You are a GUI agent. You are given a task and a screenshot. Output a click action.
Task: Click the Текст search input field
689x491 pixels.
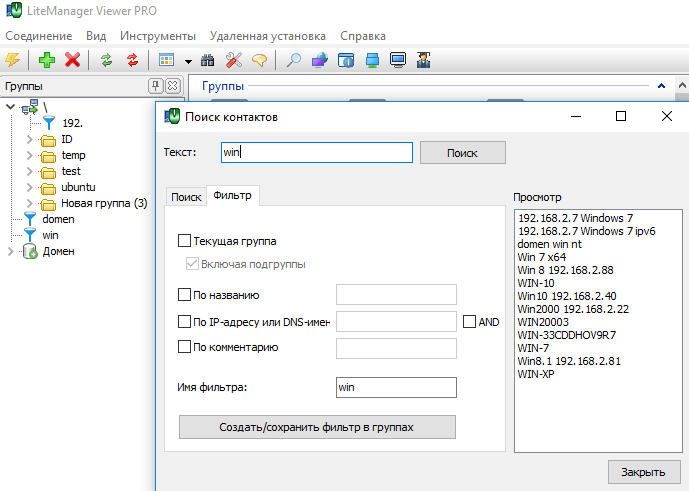317,152
